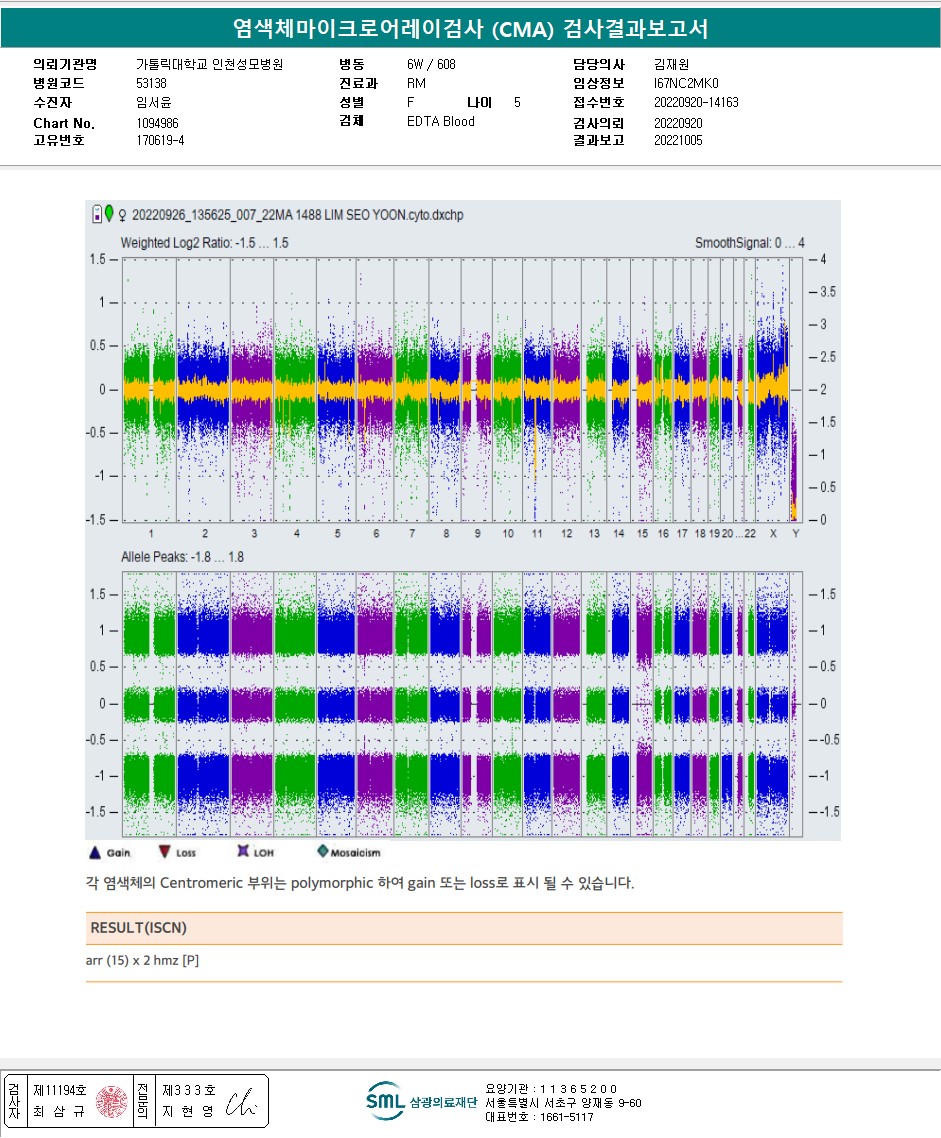Click the X chromosome label on Log2 plot
Screen dimensions: 941x1138
772,534
